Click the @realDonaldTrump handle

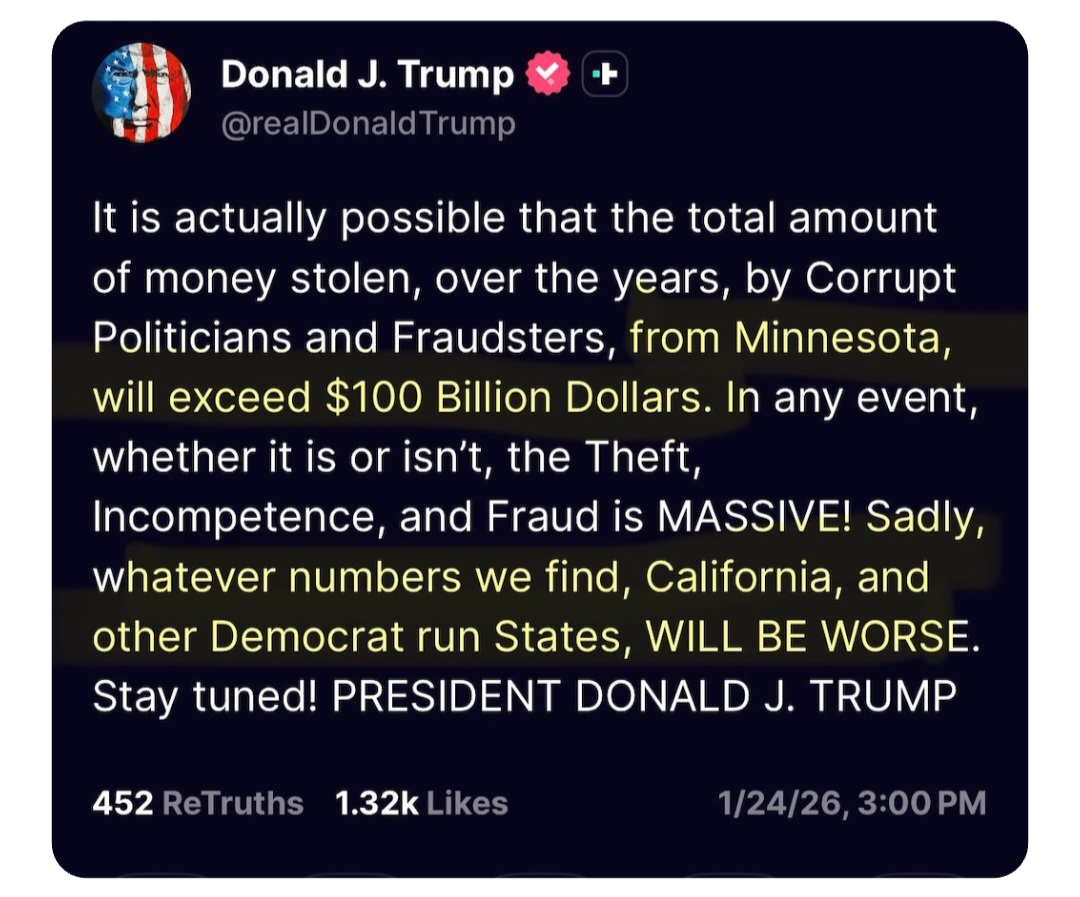(367, 124)
